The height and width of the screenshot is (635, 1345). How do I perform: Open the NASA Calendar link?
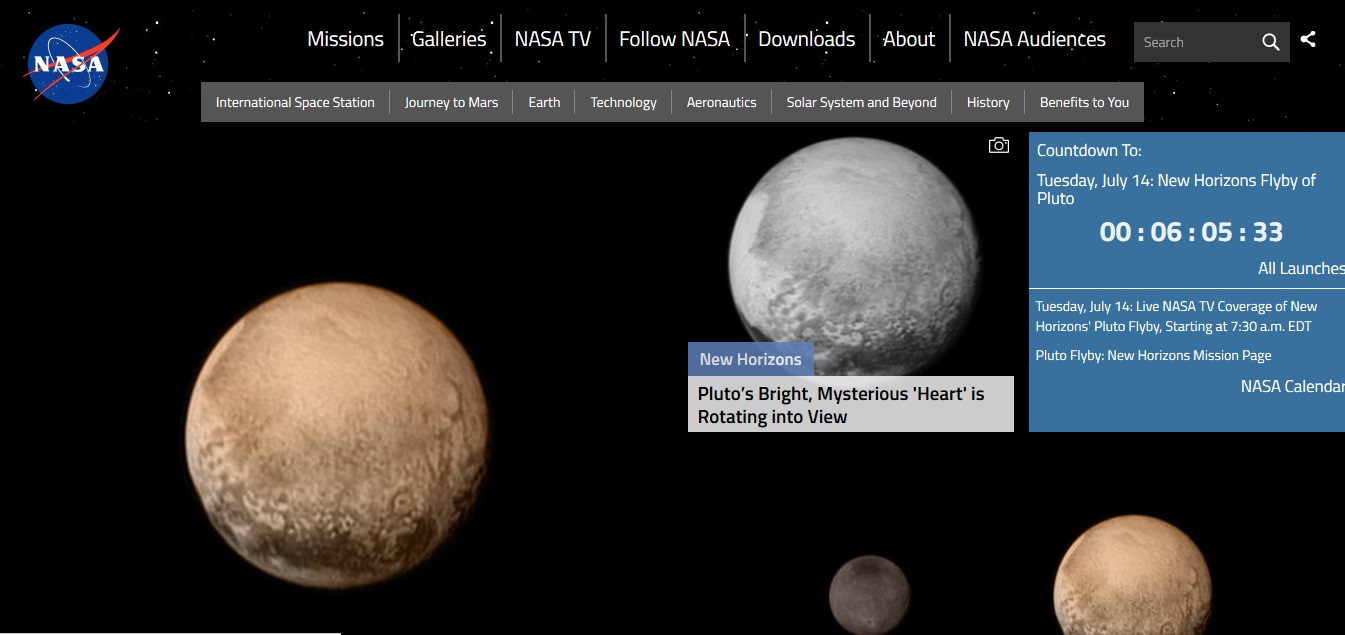pos(1293,386)
